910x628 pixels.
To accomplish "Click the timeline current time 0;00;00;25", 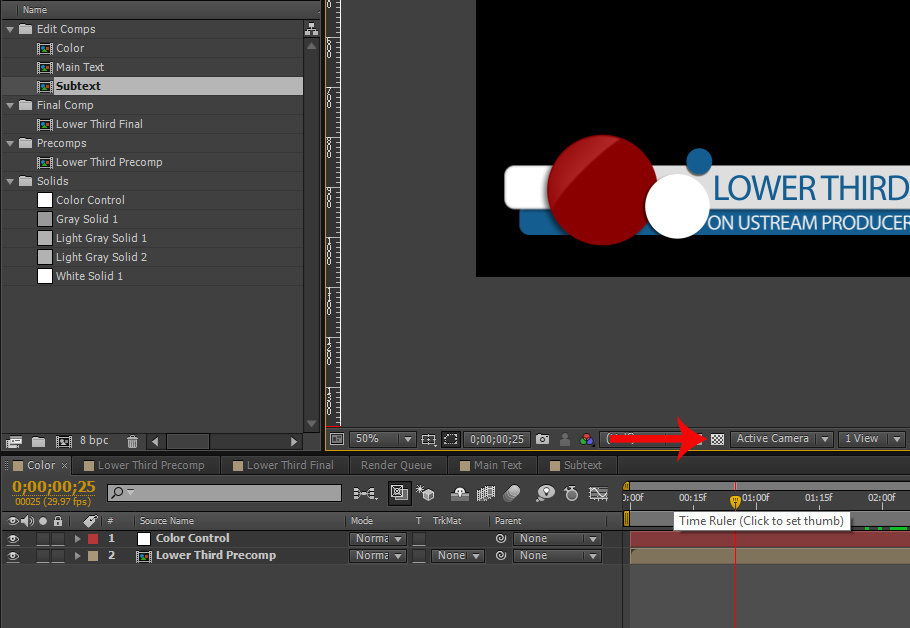I will click(54, 486).
